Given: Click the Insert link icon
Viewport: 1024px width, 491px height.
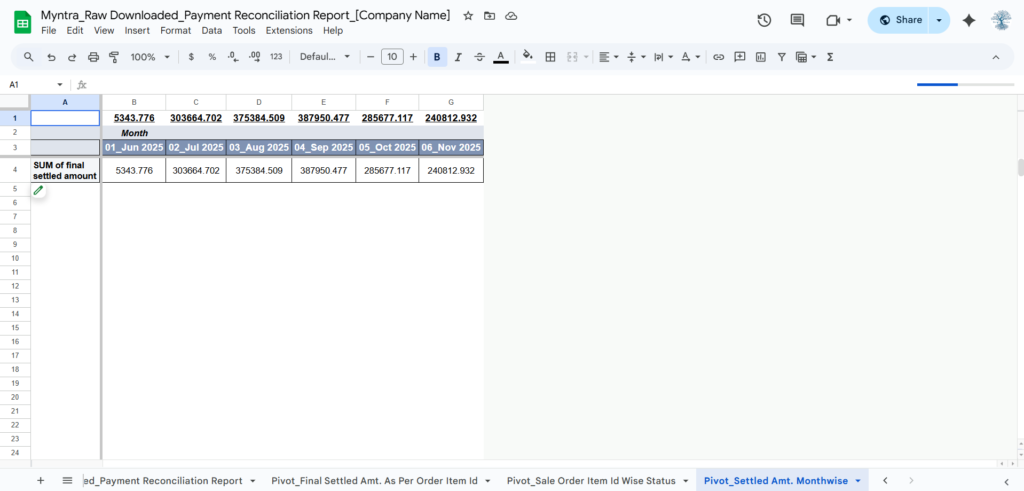Looking at the screenshot, I should coord(718,57).
